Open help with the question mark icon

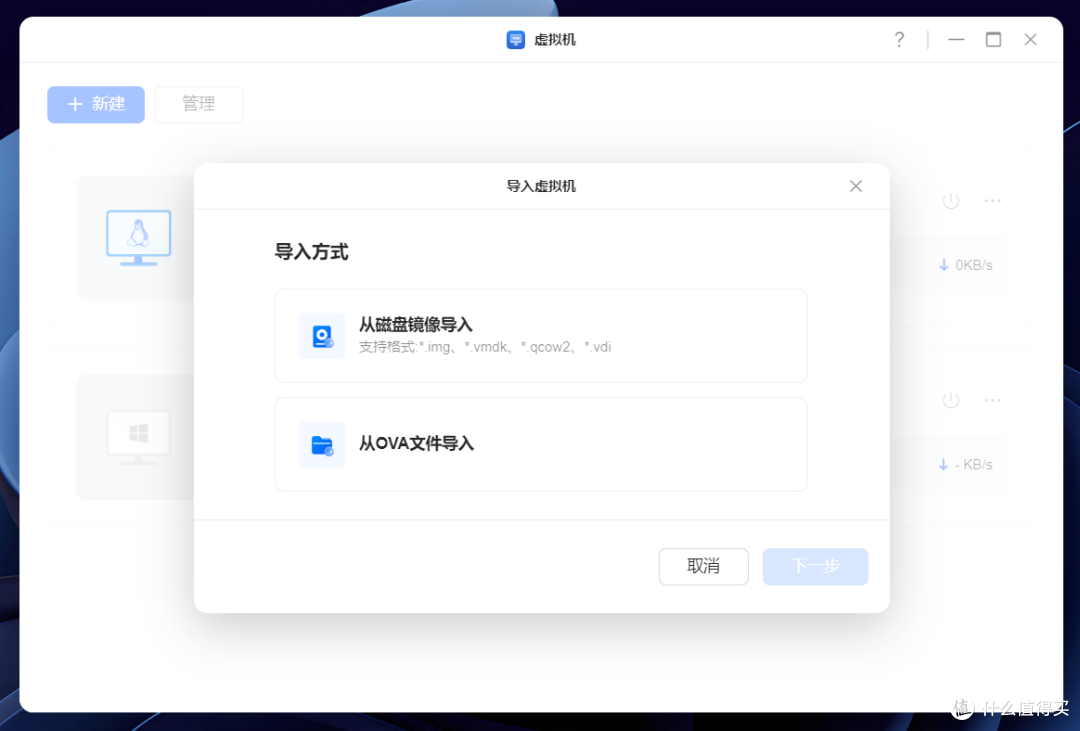[899, 40]
